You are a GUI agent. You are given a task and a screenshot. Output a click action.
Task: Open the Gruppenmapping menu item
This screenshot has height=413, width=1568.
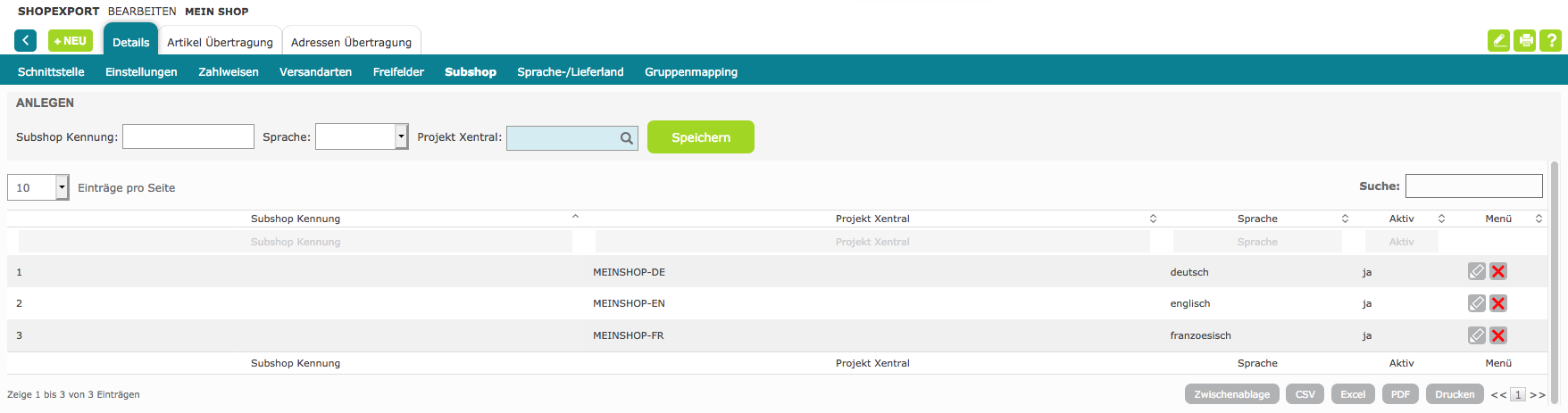tap(691, 72)
